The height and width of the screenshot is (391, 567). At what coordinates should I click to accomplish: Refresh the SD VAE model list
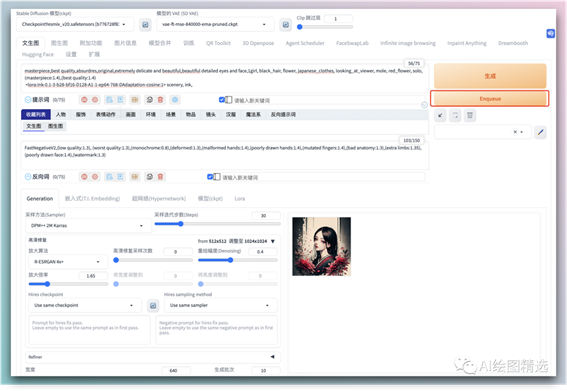tap(286, 25)
